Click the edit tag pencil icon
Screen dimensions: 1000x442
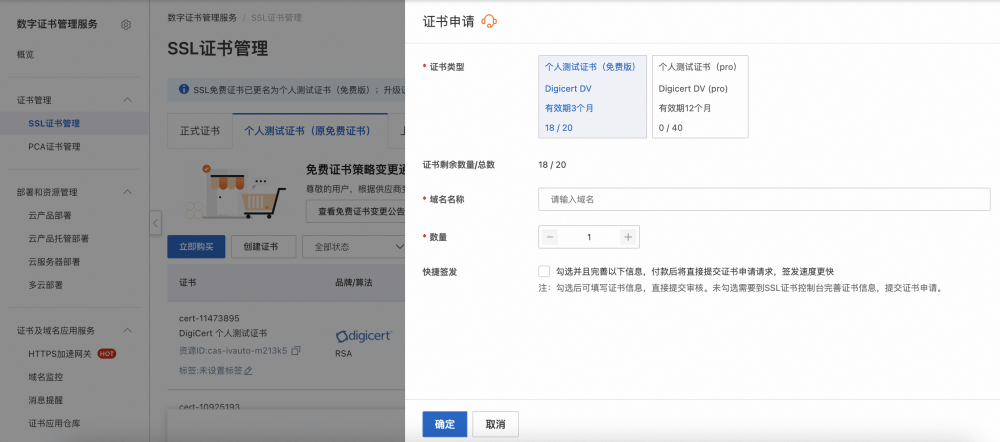point(249,370)
